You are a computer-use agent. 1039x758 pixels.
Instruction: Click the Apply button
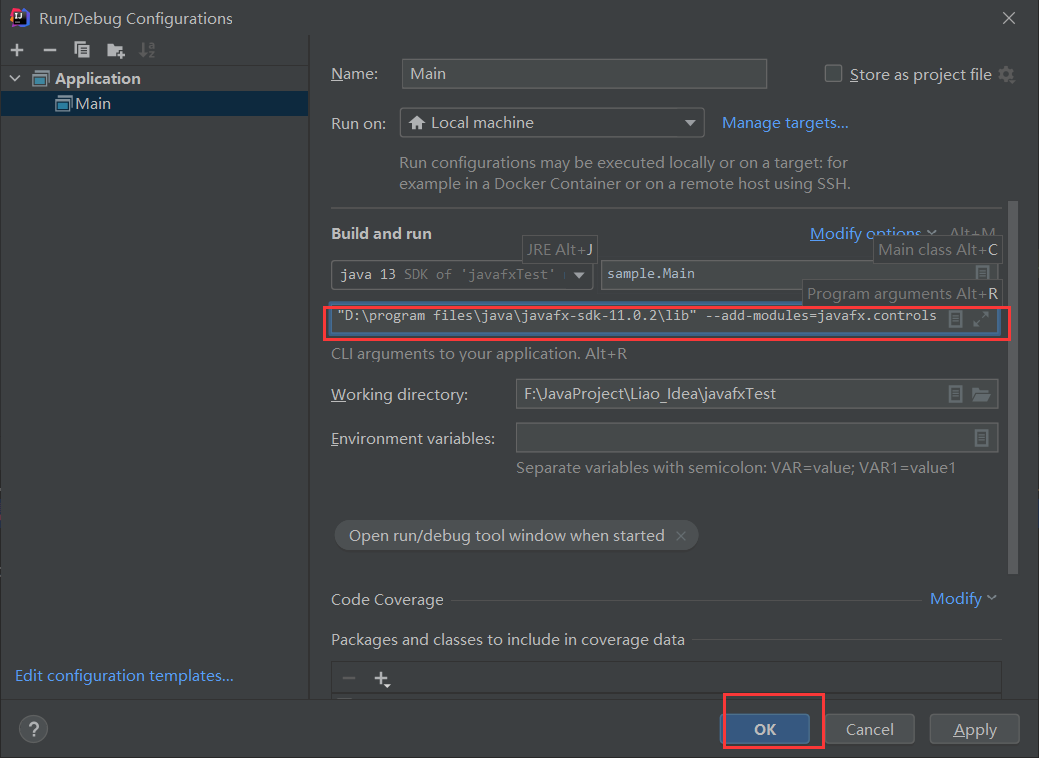pyautogui.click(x=974, y=730)
